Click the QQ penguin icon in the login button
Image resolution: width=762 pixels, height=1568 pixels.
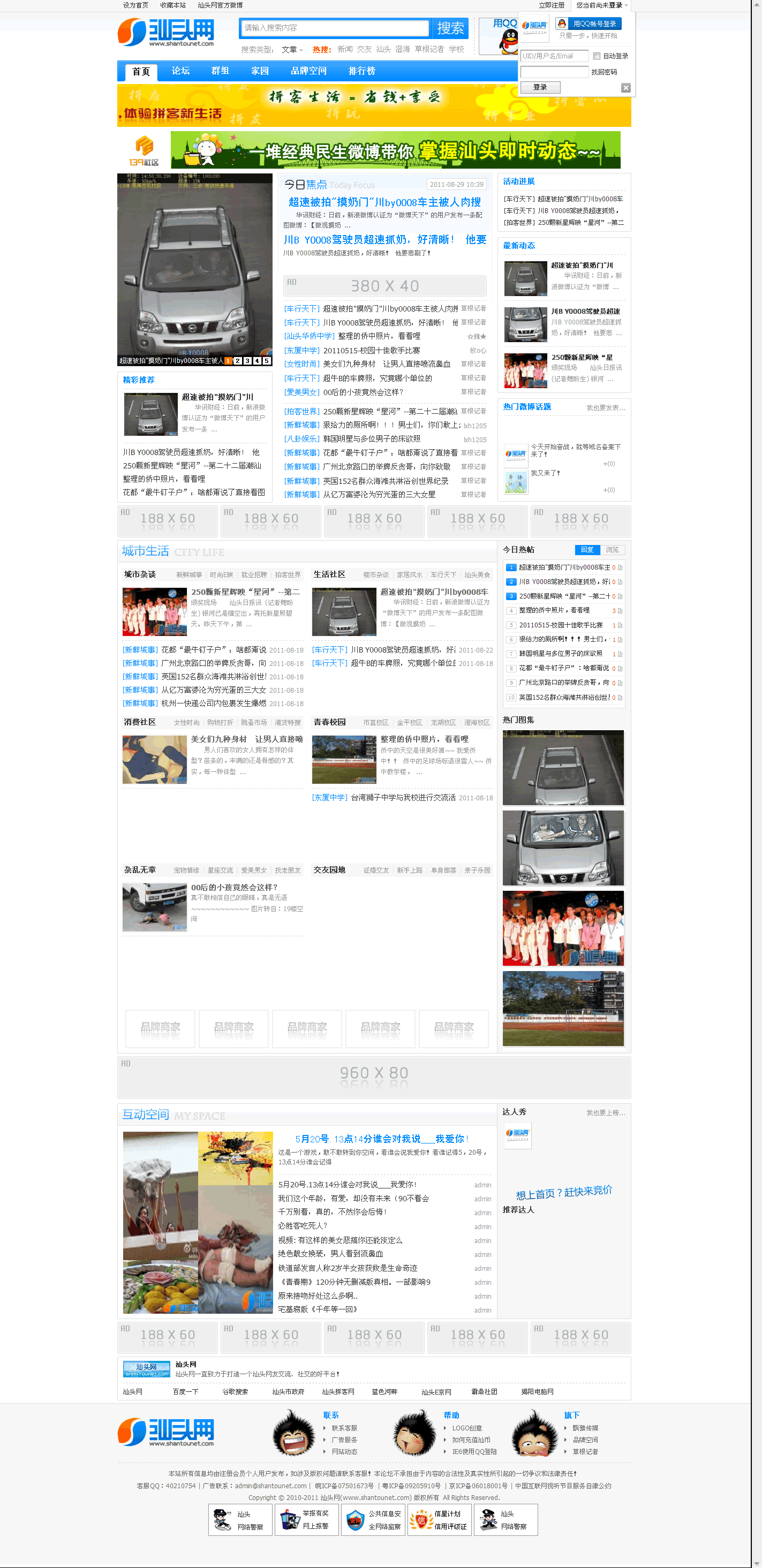[562, 24]
